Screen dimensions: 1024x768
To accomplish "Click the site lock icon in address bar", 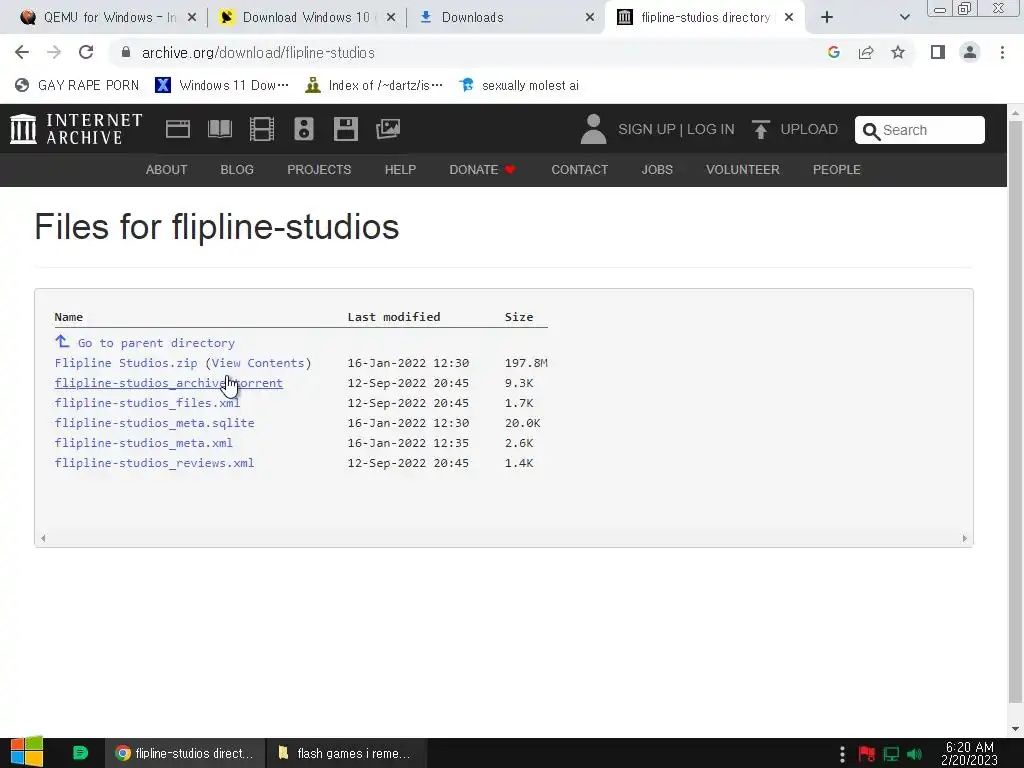I will point(126,52).
